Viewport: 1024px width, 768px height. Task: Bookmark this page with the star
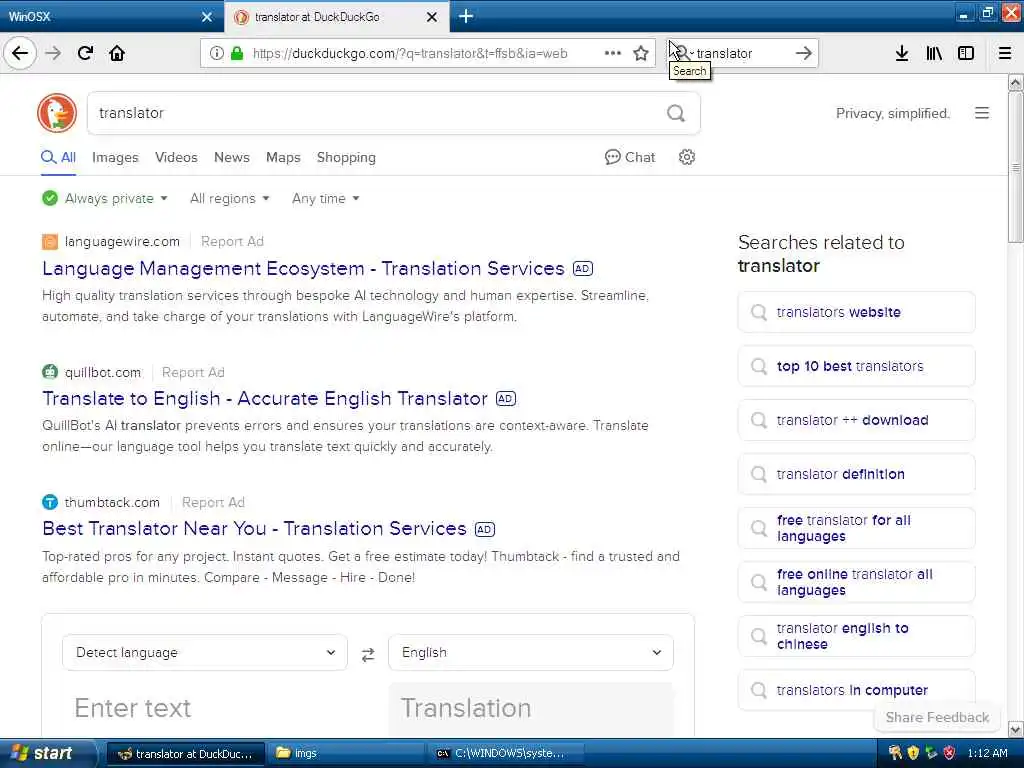(x=641, y=53)
